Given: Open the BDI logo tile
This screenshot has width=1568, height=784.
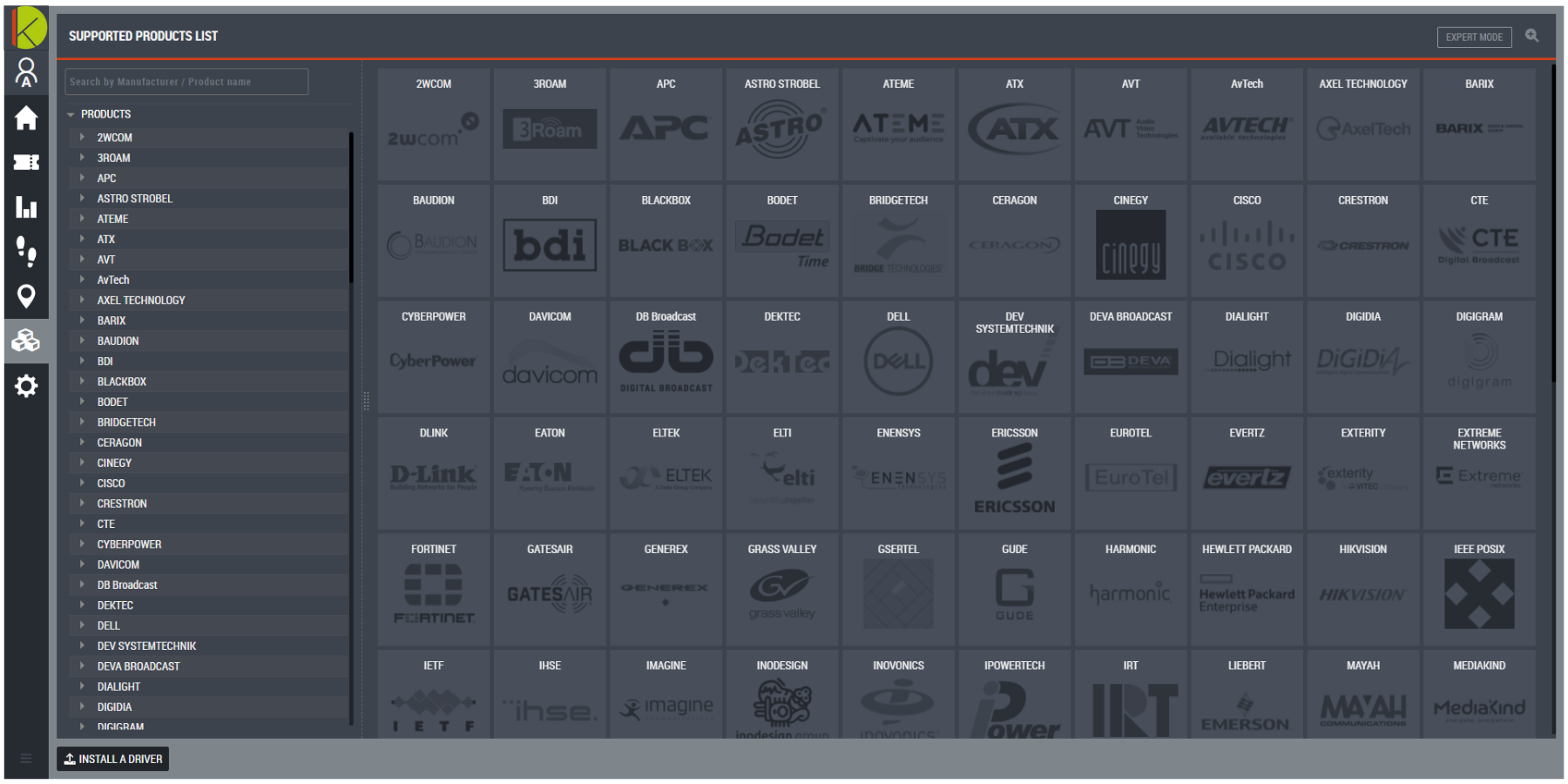Looking at the screenshot, I should 550,241.
